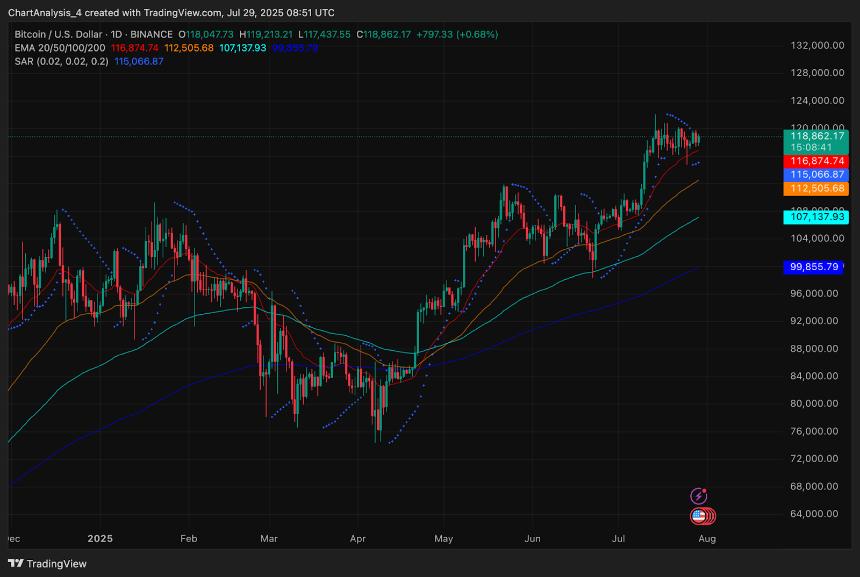Image resolution: width=860 pixels, height=577 pixels.
Task: Click the purple lightning bolt event icon
Action: click(700, 495)
